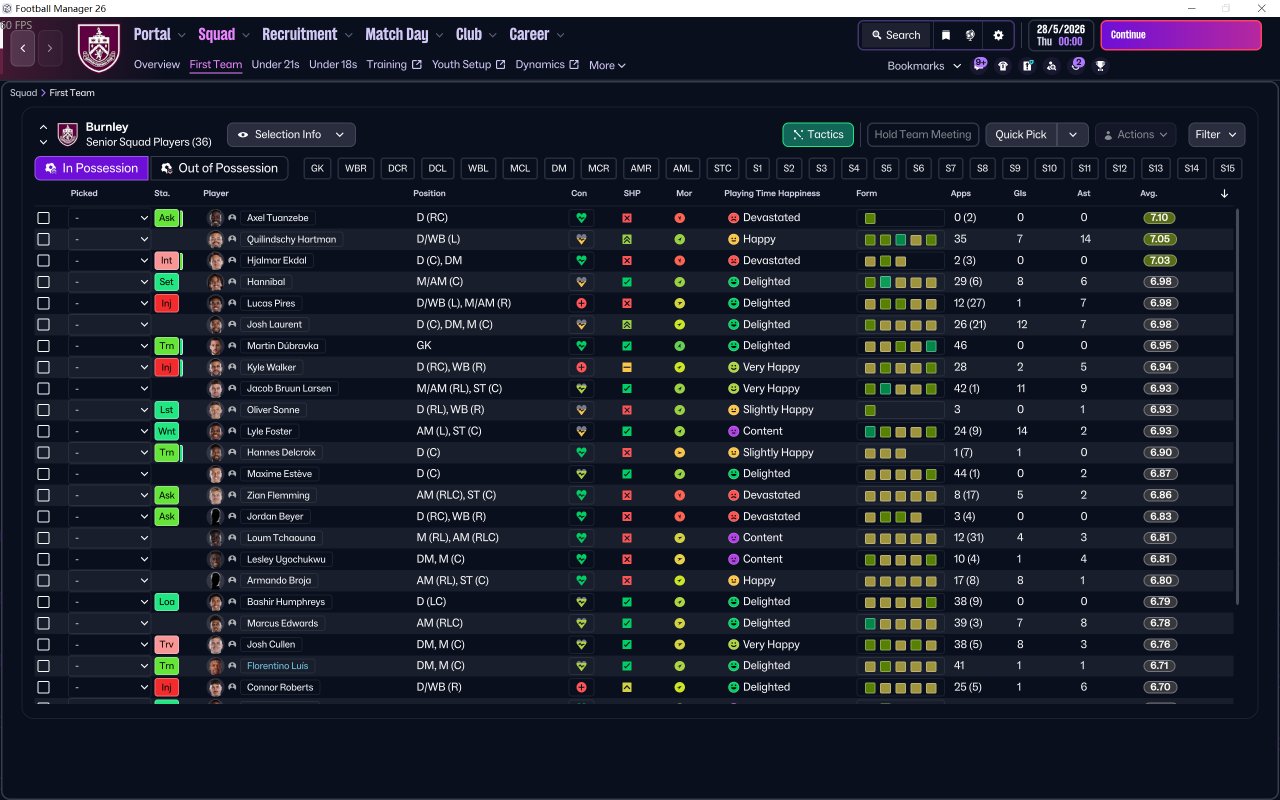
Task: Open the globe icon in the top bar
Action: coord(970,35)
